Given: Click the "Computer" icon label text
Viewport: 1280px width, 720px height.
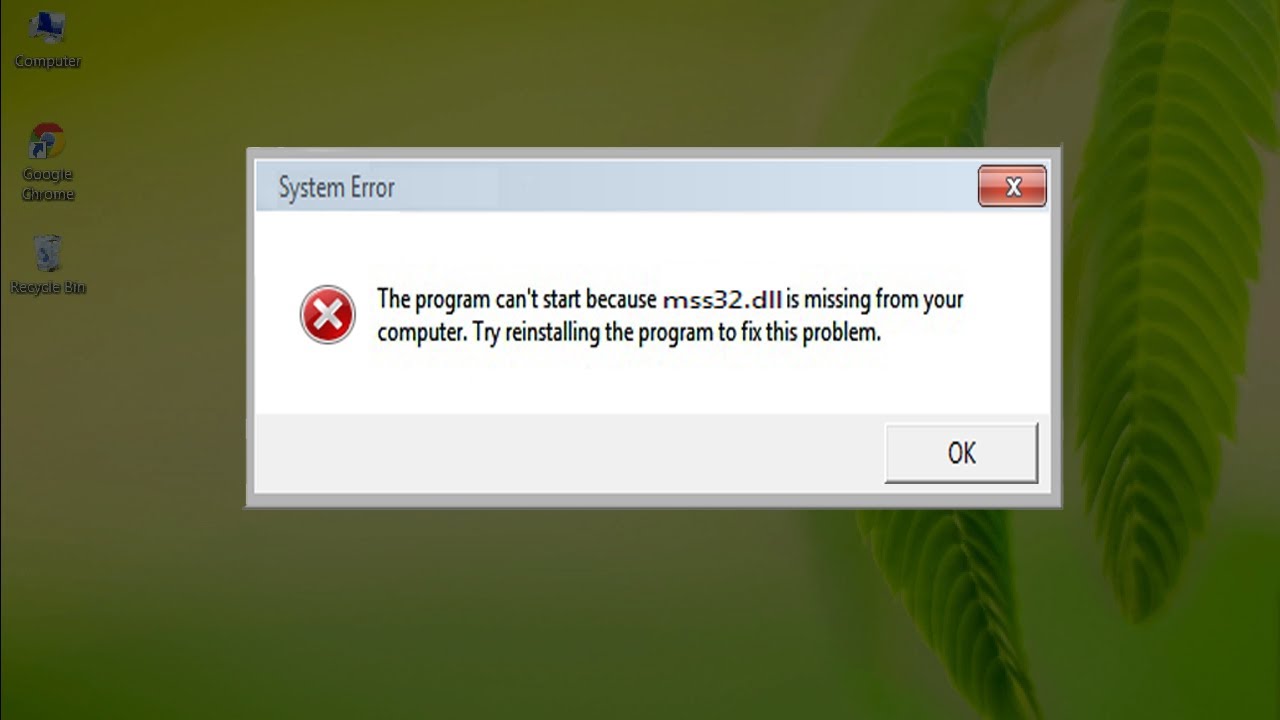Looking at the screenshot, I should click(48, 62).
